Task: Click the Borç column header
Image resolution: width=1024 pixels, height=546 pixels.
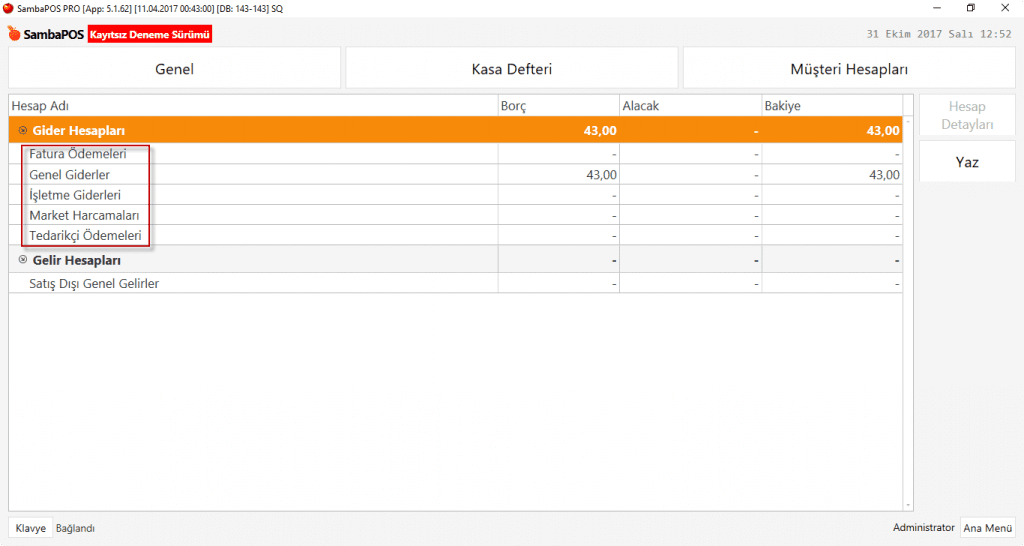Action: click(513, 105)
